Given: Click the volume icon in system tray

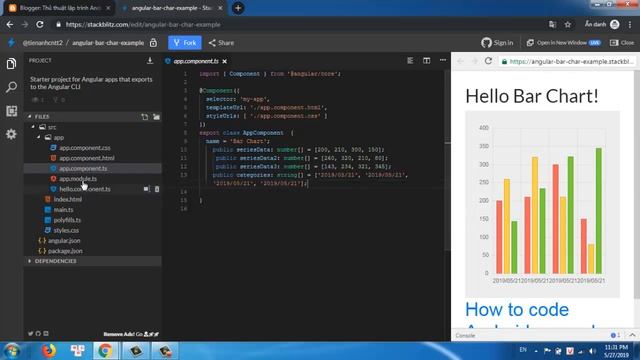Looking at the screenshot, I should click(592, 351).
